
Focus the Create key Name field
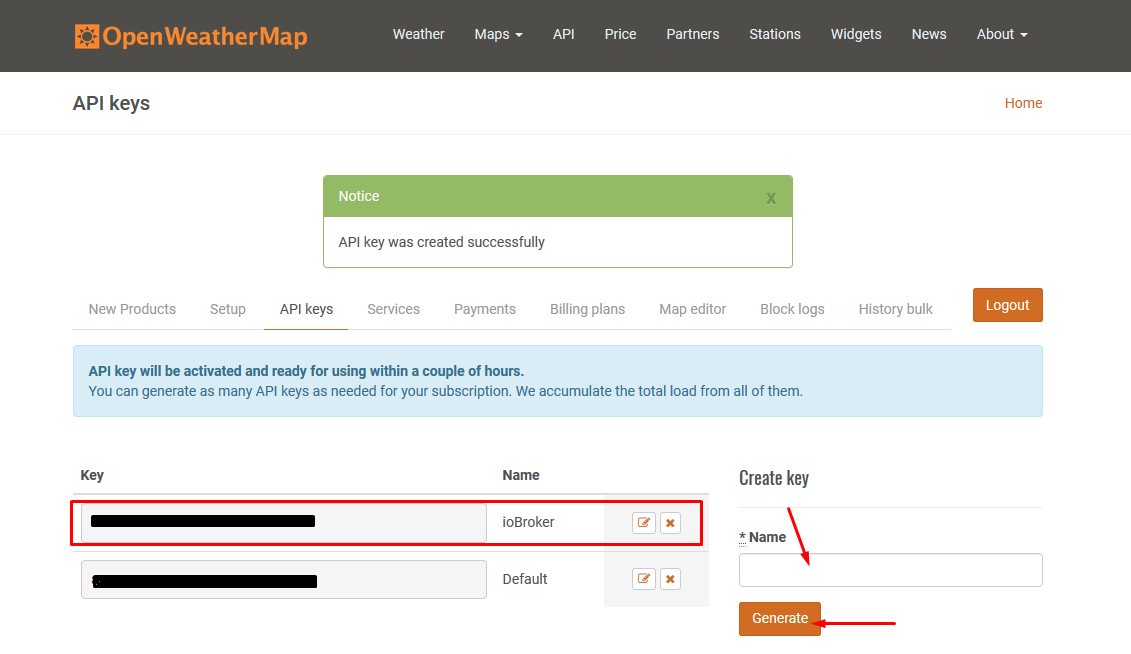890,570
